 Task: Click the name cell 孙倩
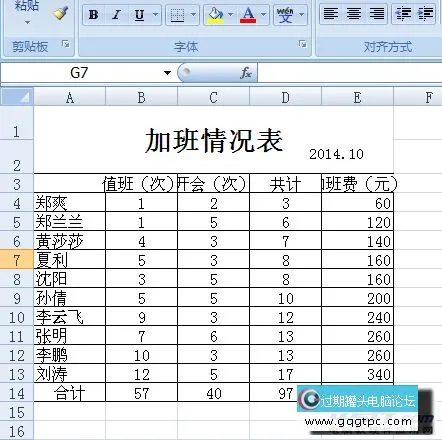(x=70, y=298)
